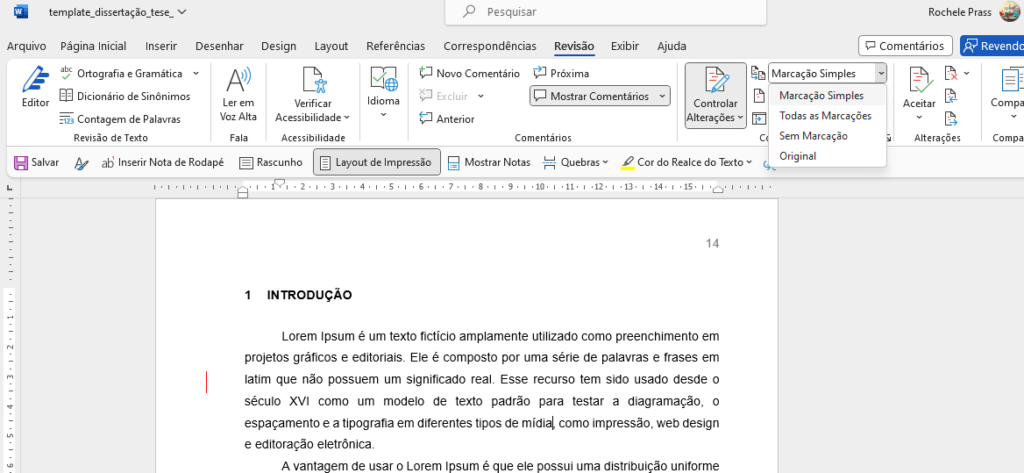Select Todas as Marcações option

point(827,116)
